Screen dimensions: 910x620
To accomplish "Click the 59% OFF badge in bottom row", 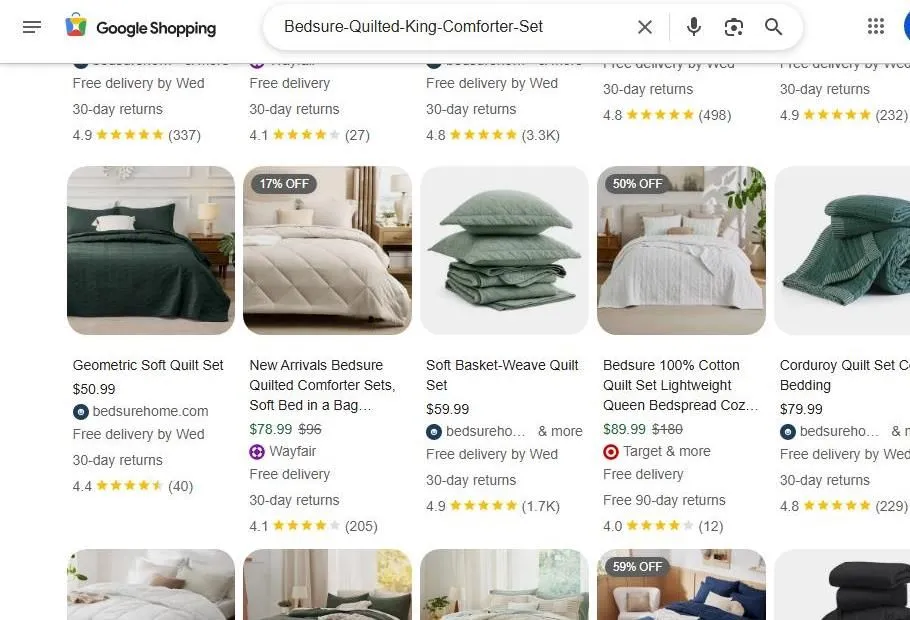I will coord(637,567).
